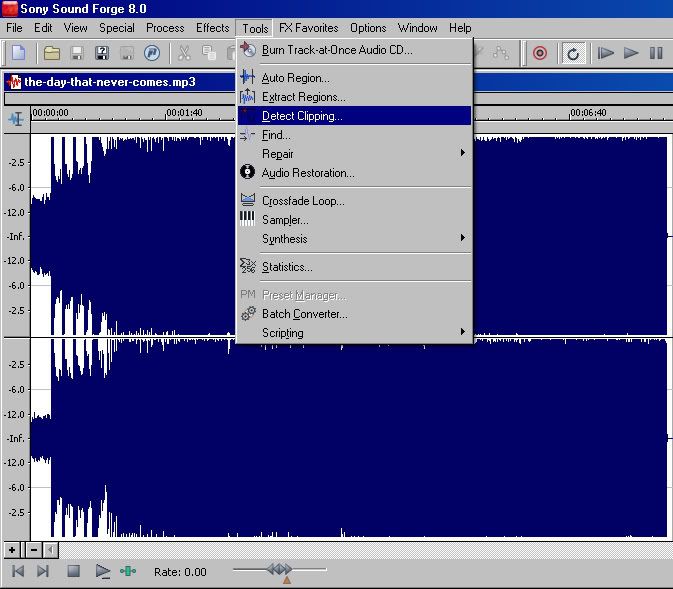Click the Batch Converter gears icon
Image resolution: width=673 pixels, height=589 pixels.
pos(248,313)
